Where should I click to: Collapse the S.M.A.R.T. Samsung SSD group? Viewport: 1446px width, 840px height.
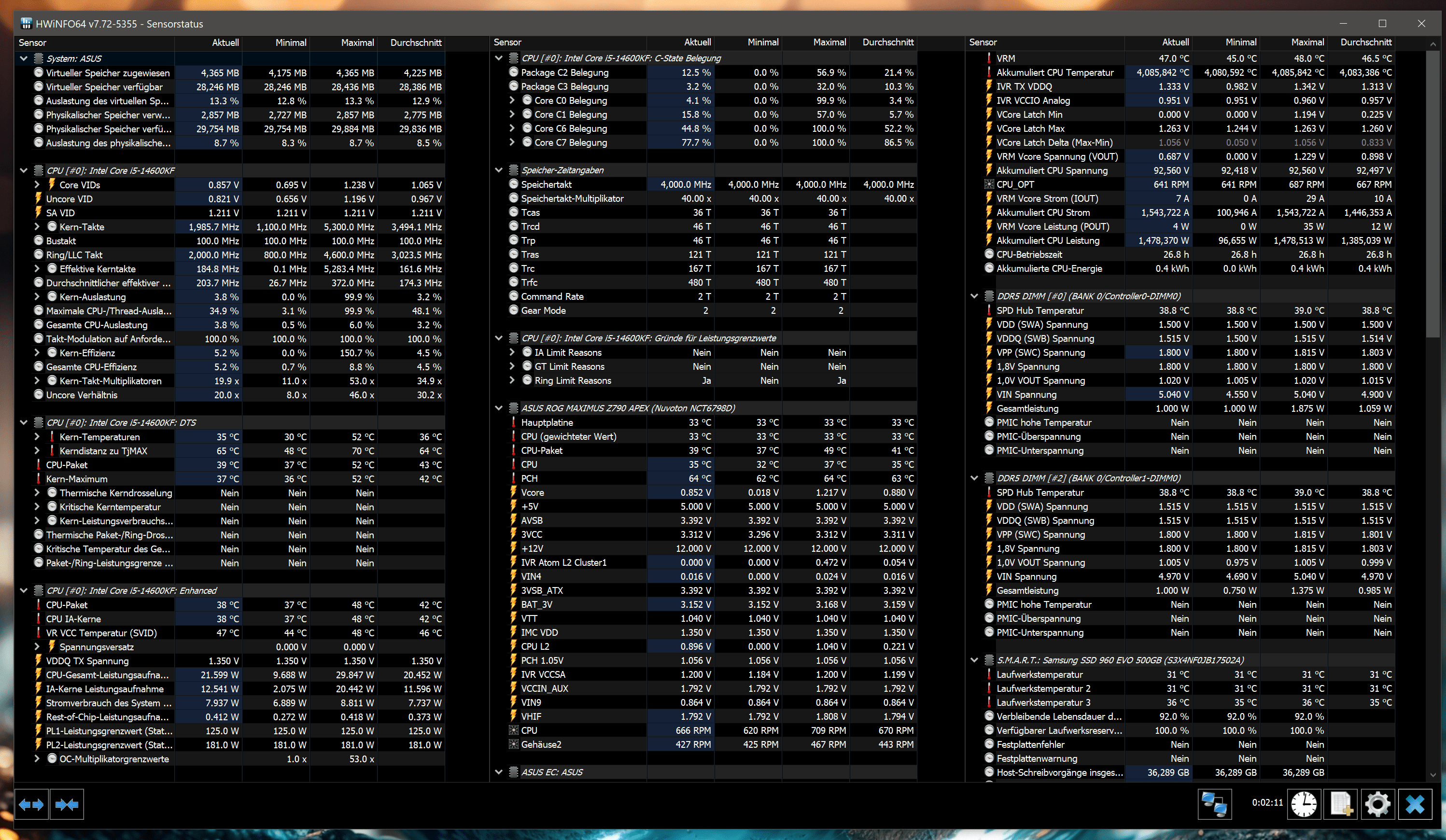click(x=974, y=660)
